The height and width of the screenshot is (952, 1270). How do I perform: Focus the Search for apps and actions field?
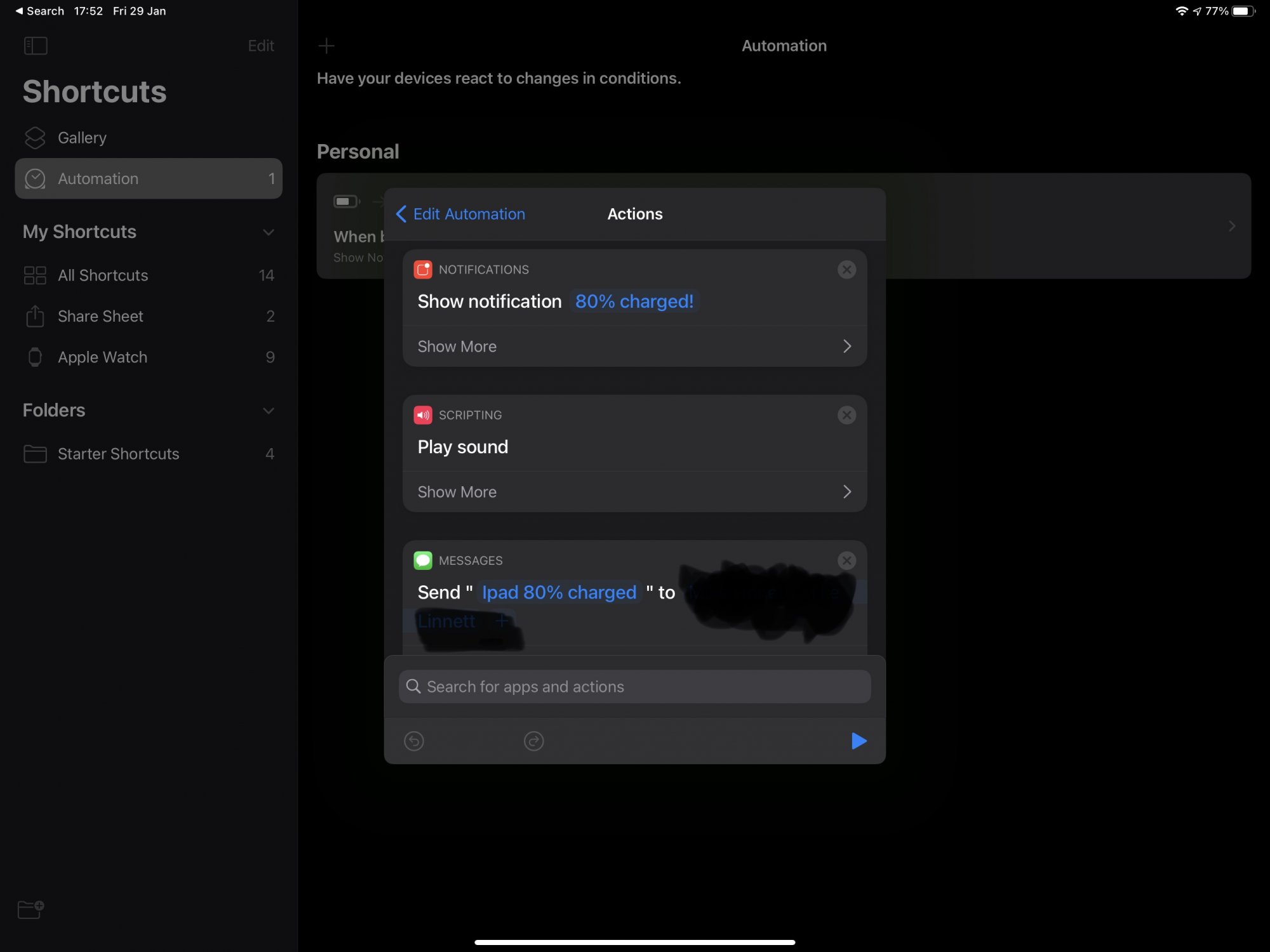click(x=635, y=687)
